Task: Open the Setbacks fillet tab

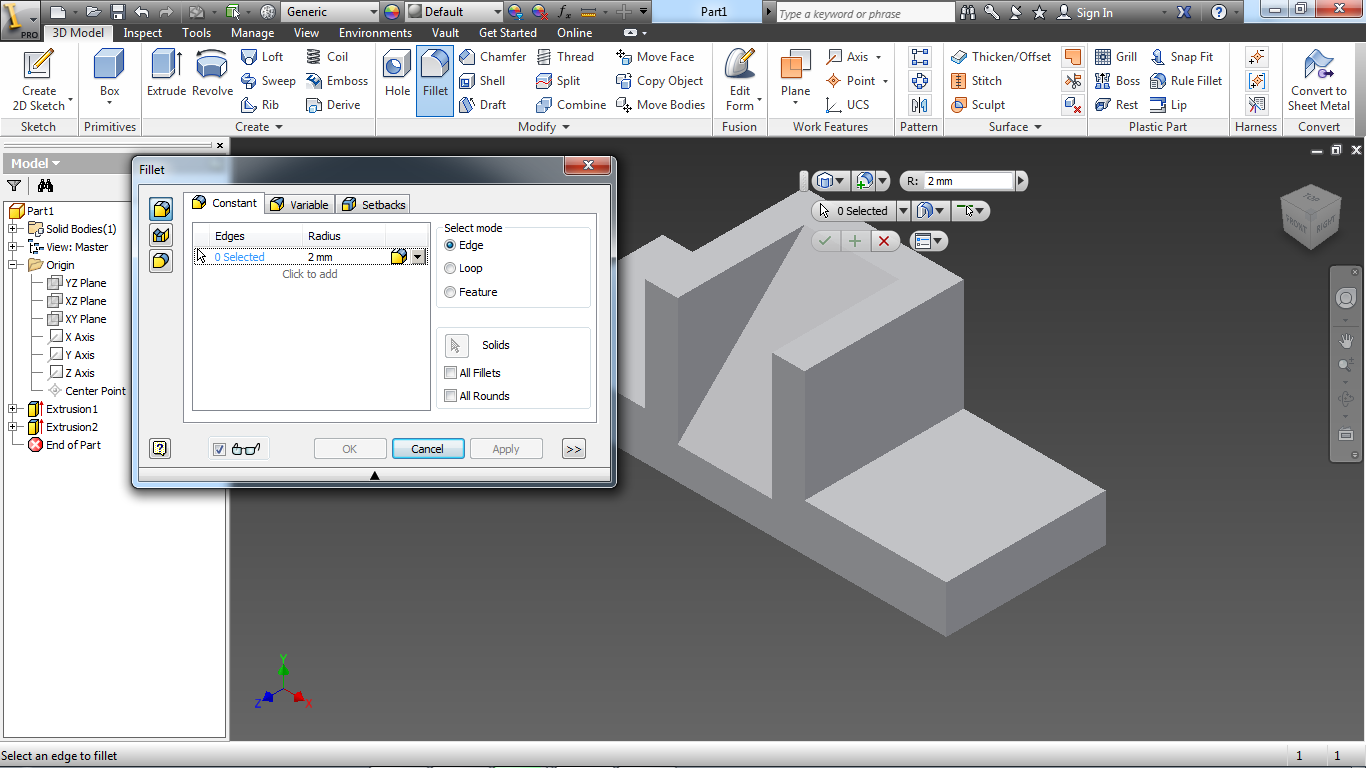Action: pos(373,204)
